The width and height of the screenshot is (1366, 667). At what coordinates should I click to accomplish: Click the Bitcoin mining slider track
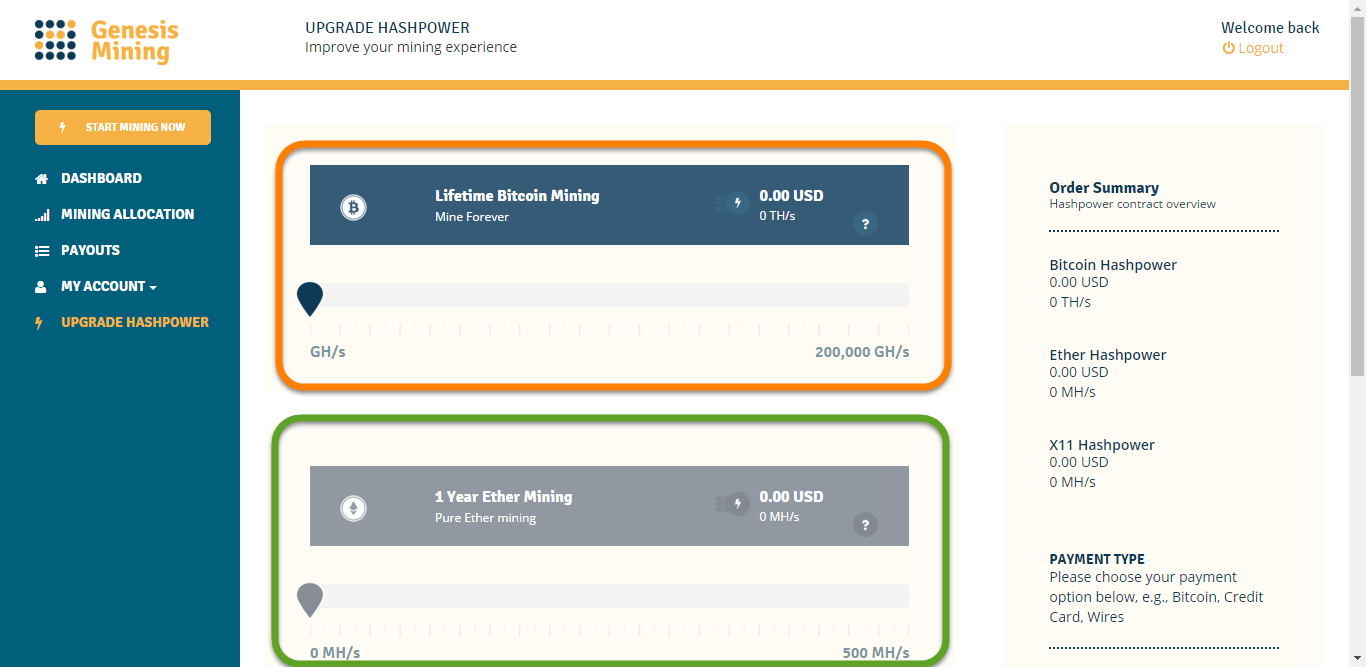[609, 295]
